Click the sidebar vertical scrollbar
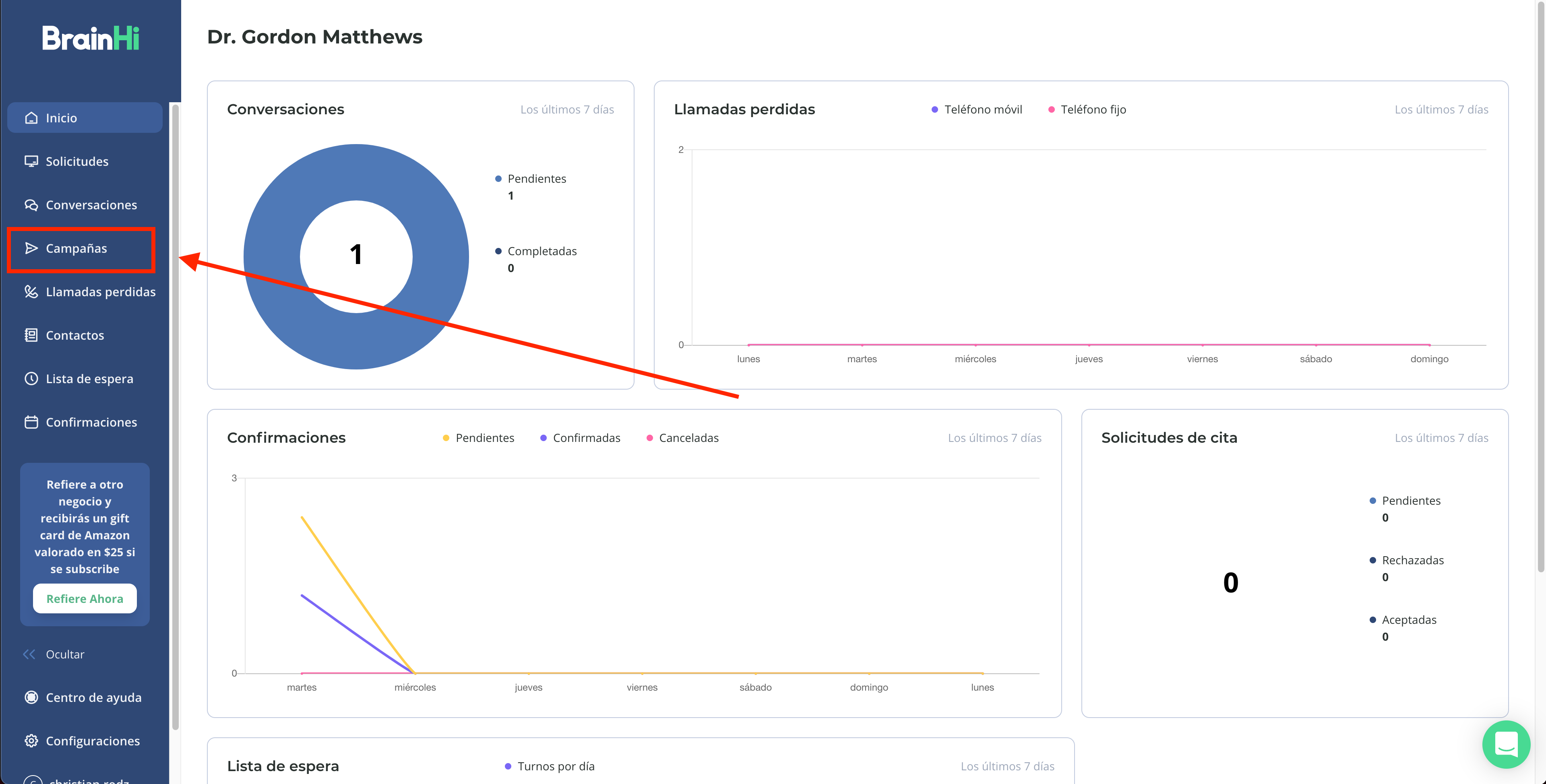The height and width of the screenshot is (784, 1546). click(175, 417)
